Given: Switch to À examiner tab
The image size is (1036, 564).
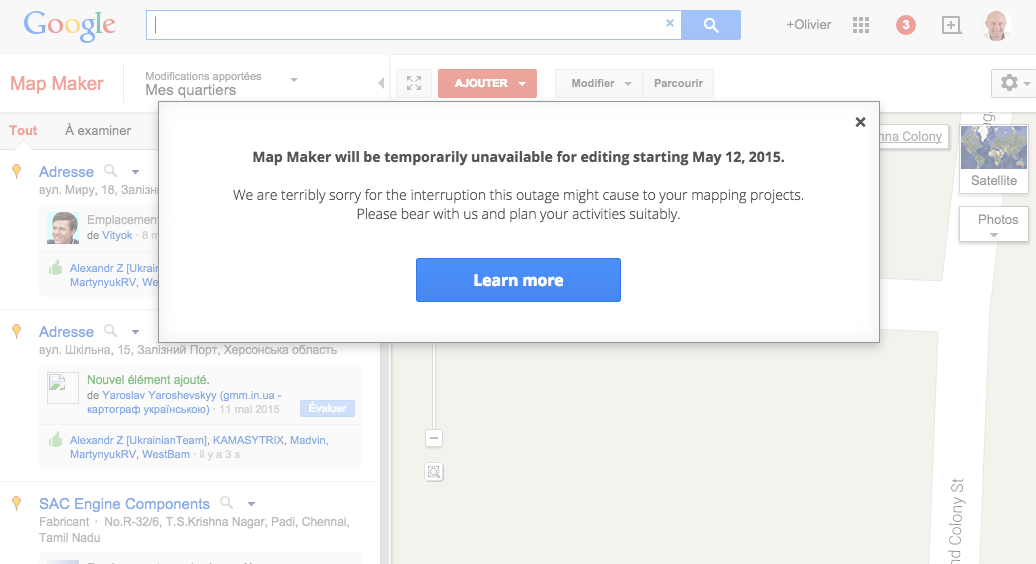Looking at the screenshot, I should [x=98, y=130].
